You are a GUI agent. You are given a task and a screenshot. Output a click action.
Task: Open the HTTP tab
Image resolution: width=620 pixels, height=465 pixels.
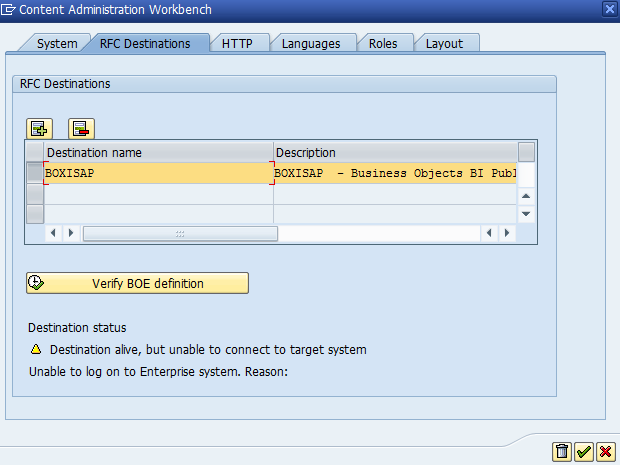(x=237, y=43)
